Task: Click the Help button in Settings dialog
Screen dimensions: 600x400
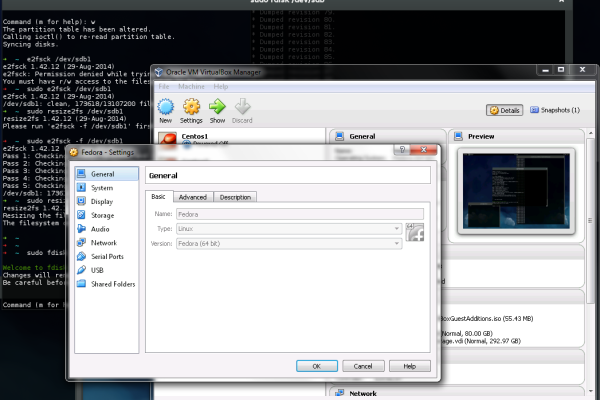Action: pyautogui.click(x=410, y=366)
